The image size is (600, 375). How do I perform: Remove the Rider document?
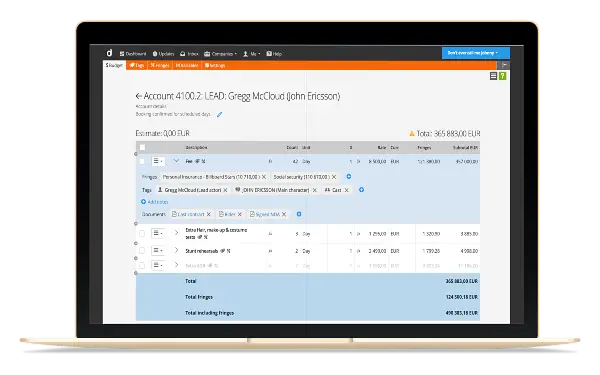[x=240, y=214]
